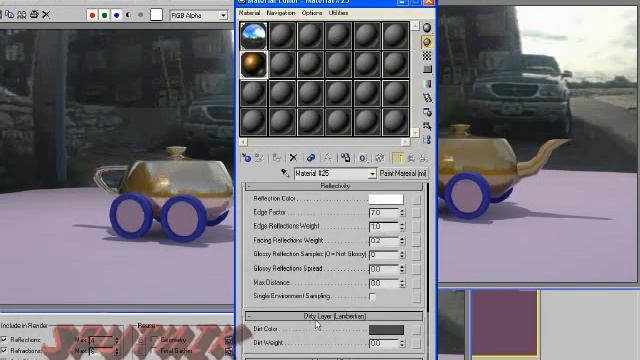Click Select by Material icon

(427, 126)
